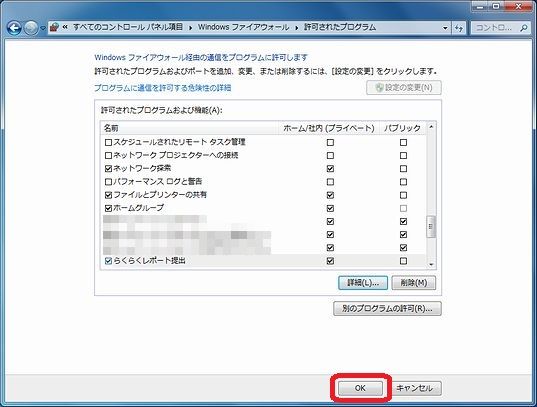This screenshot has height=407, width=537.
Task: Go to Windows ファイアウォール breadcrumb
Action: click(x=243, y=27)
